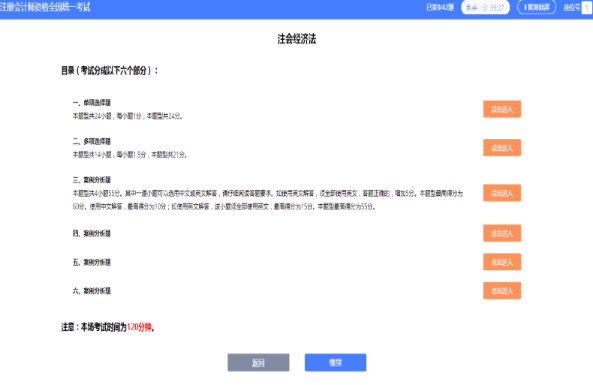The height and width of the screenshot is (385, 593).
Task: Click the 注会经济法 page title
Action: pos(297,39)
